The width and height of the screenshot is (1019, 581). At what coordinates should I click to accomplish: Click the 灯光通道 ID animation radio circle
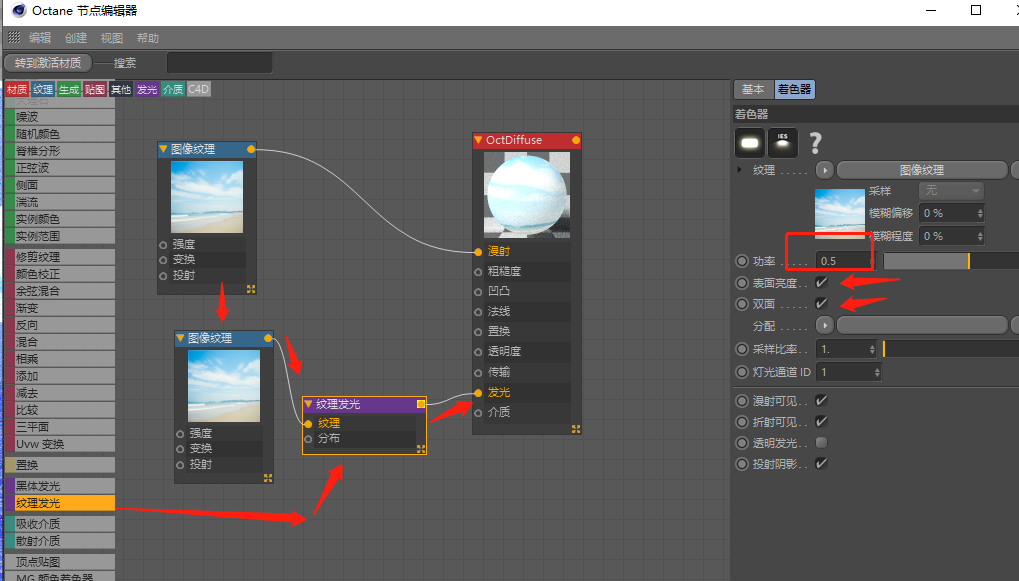[x=742, y=372]
